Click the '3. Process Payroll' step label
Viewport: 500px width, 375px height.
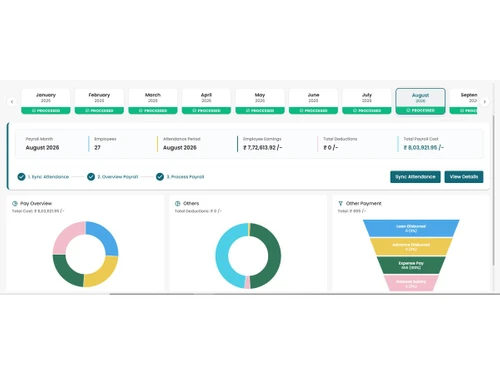coord(185,177)
